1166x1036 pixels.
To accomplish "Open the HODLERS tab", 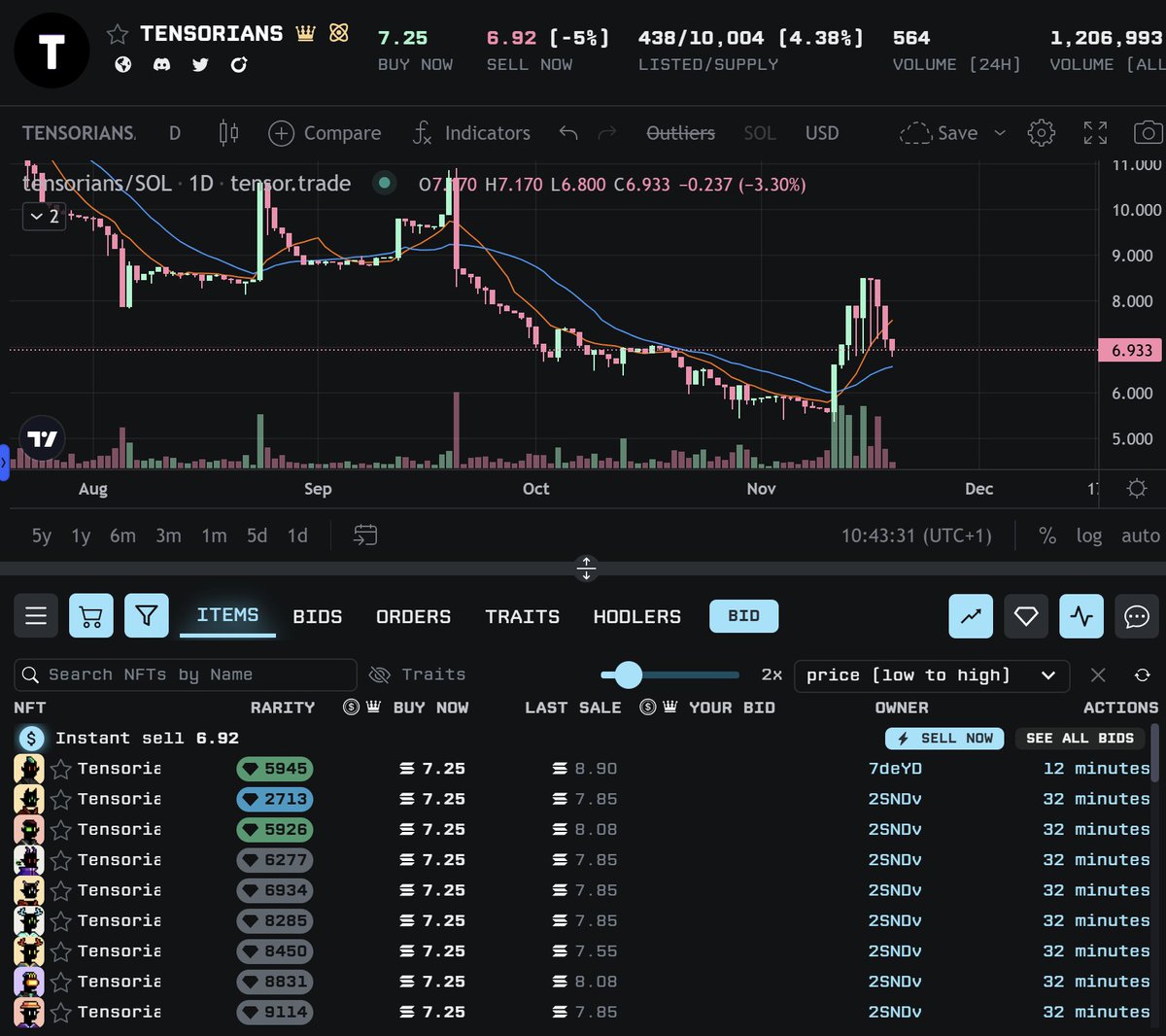I will [637, 616].
